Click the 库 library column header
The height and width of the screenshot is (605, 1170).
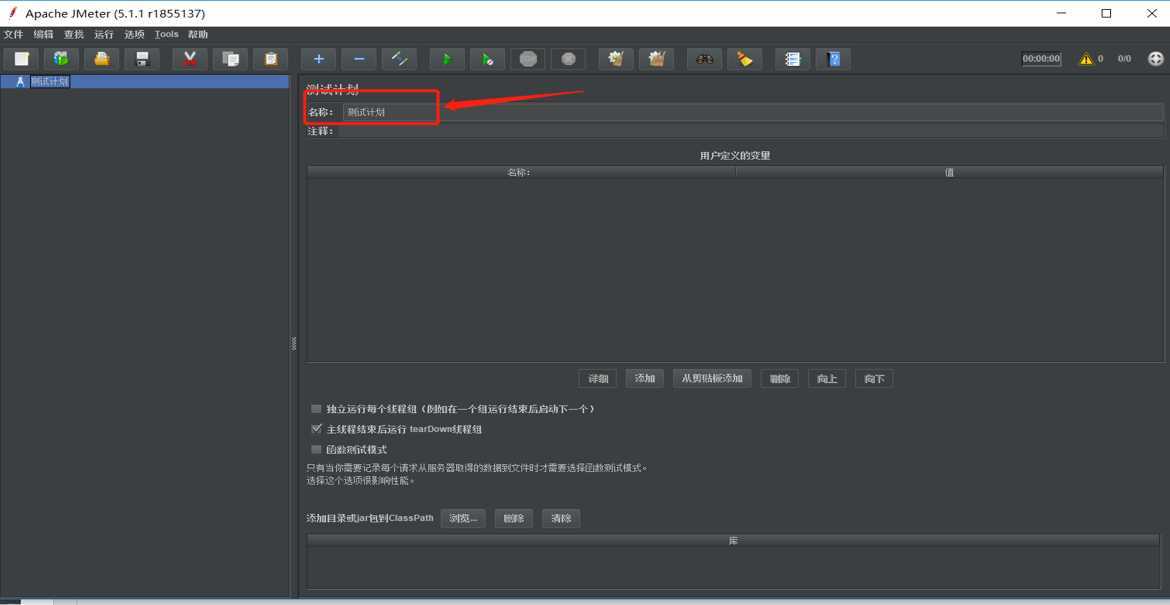733,540
